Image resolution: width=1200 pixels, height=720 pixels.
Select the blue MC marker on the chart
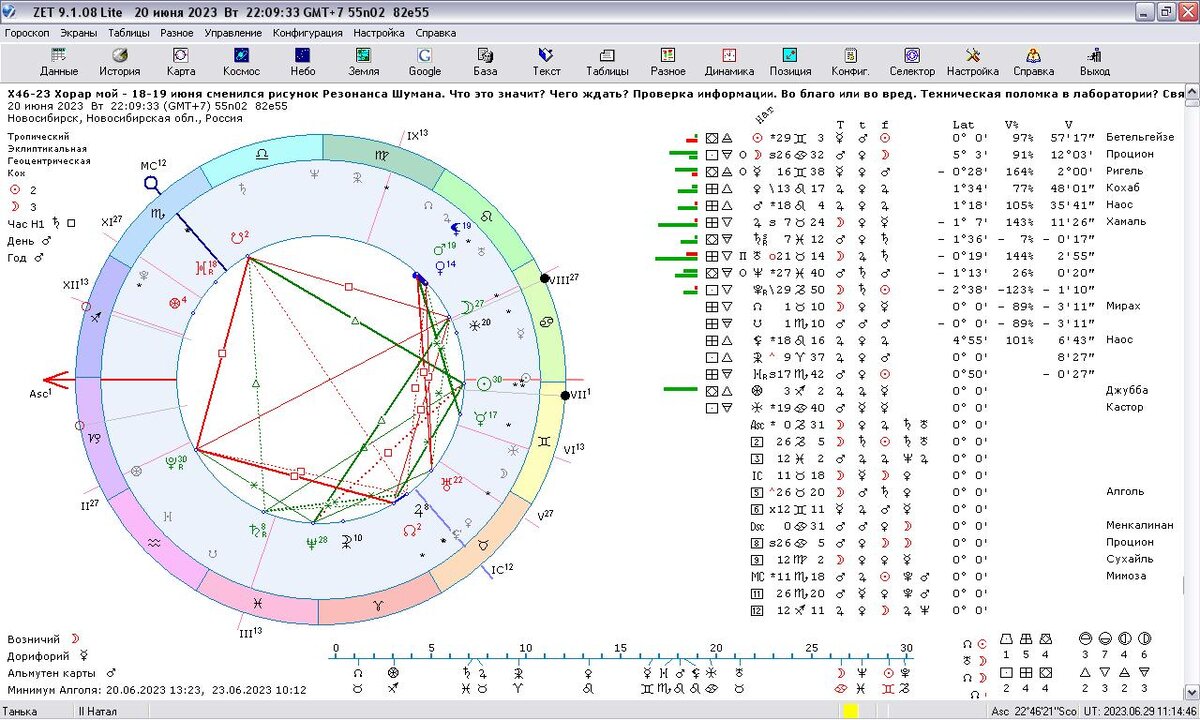coord(152,183)
